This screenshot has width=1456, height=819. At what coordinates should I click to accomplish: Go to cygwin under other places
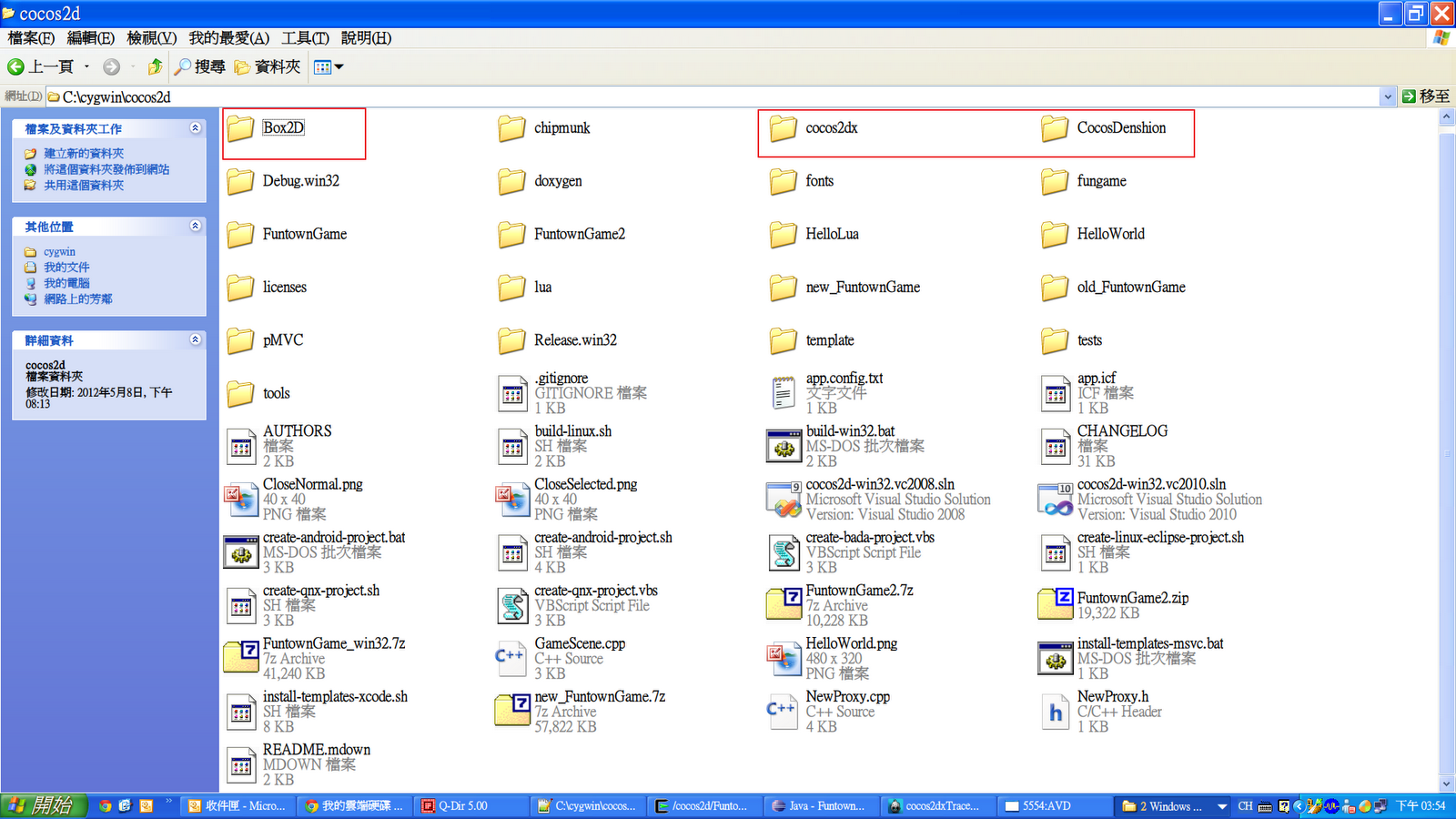59,252
